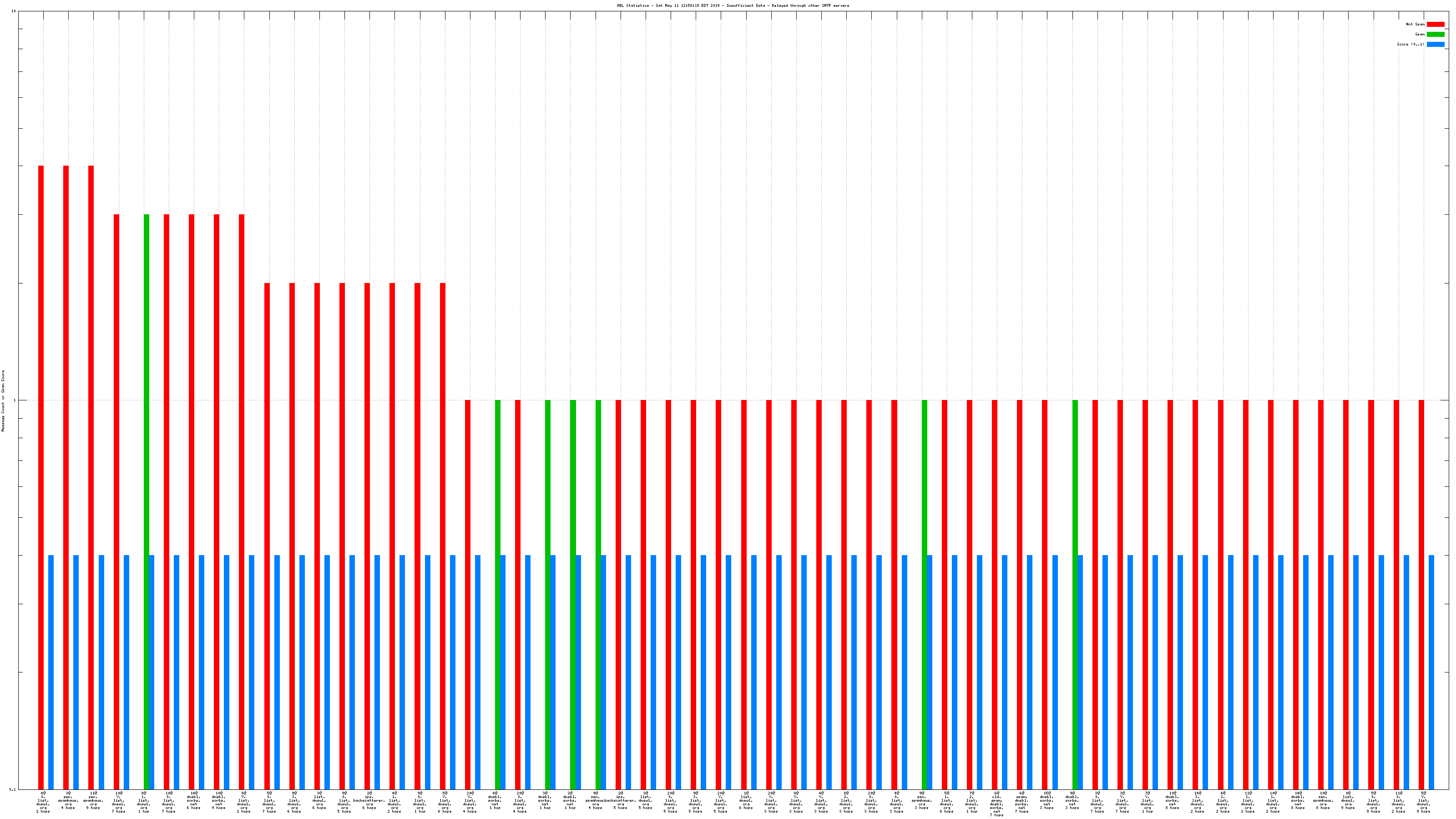Screen dimensions: 1456x819
Task: Click the 10@ zen.spamhaus.org 8 hops label
Action: pyautogui.click(x=1323, y=800)
